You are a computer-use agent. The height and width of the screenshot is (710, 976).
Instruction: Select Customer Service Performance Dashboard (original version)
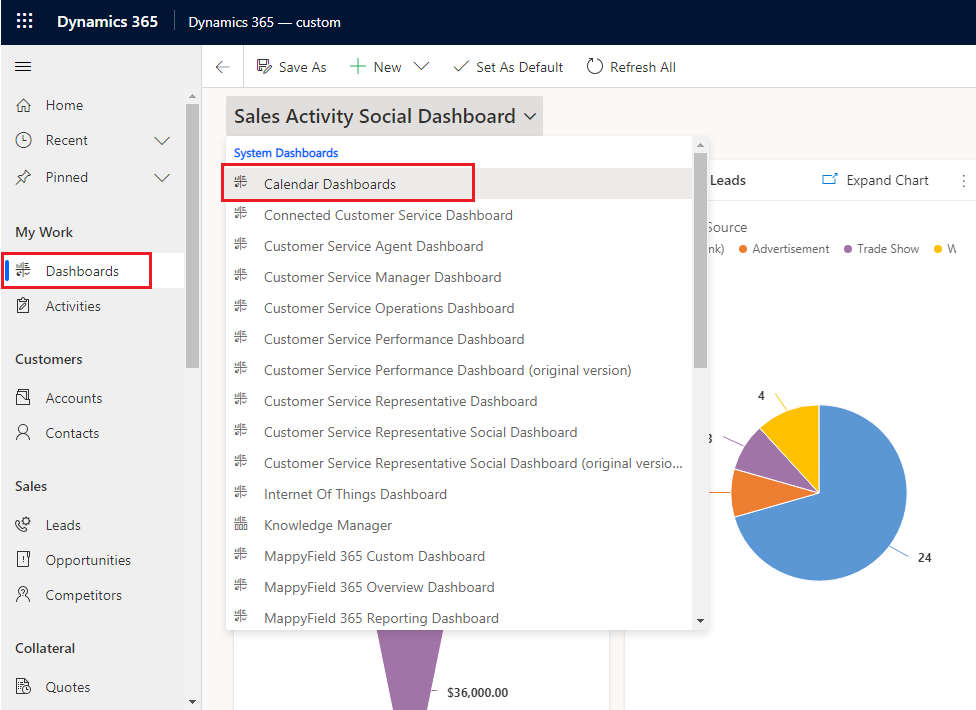pyautogui.click(x=459, y=370)
